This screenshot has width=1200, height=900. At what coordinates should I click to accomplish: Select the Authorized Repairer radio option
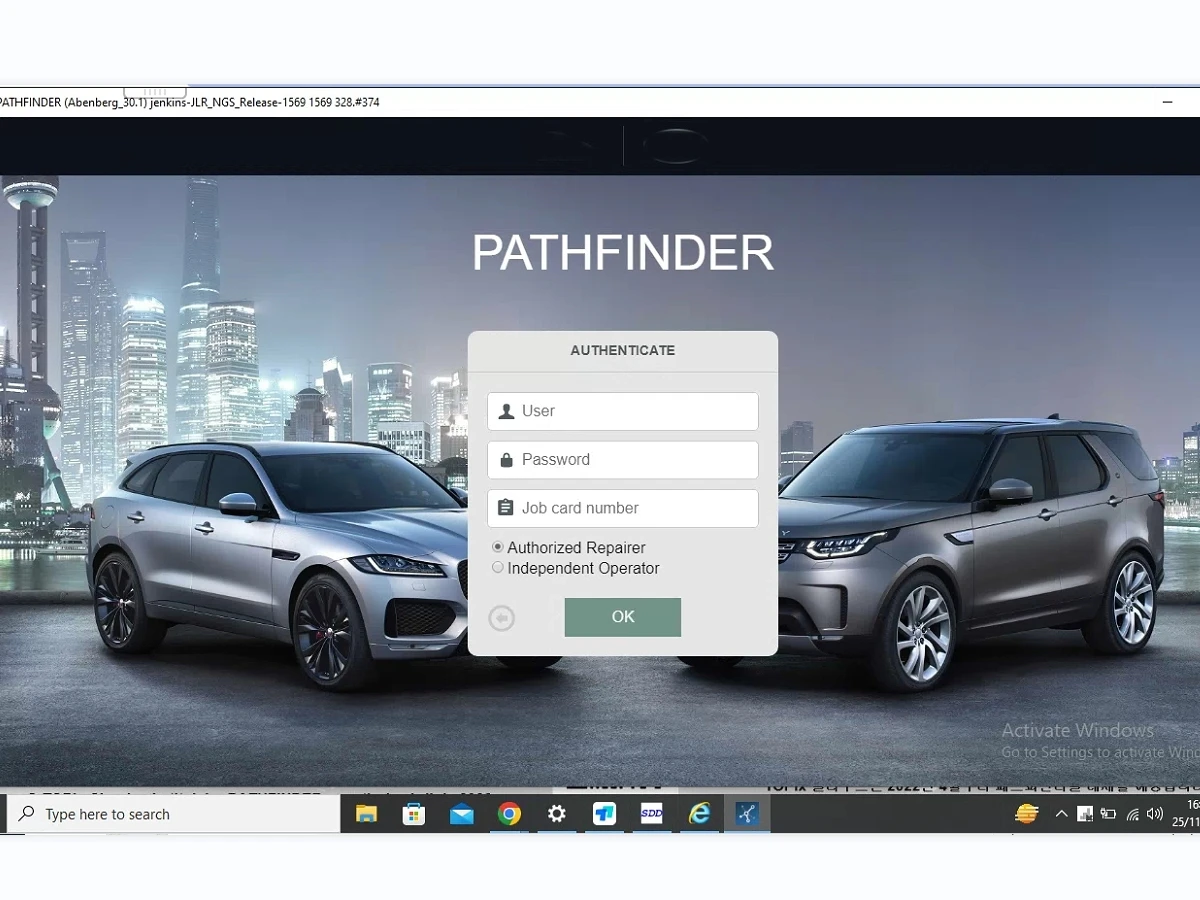[498, 547]
